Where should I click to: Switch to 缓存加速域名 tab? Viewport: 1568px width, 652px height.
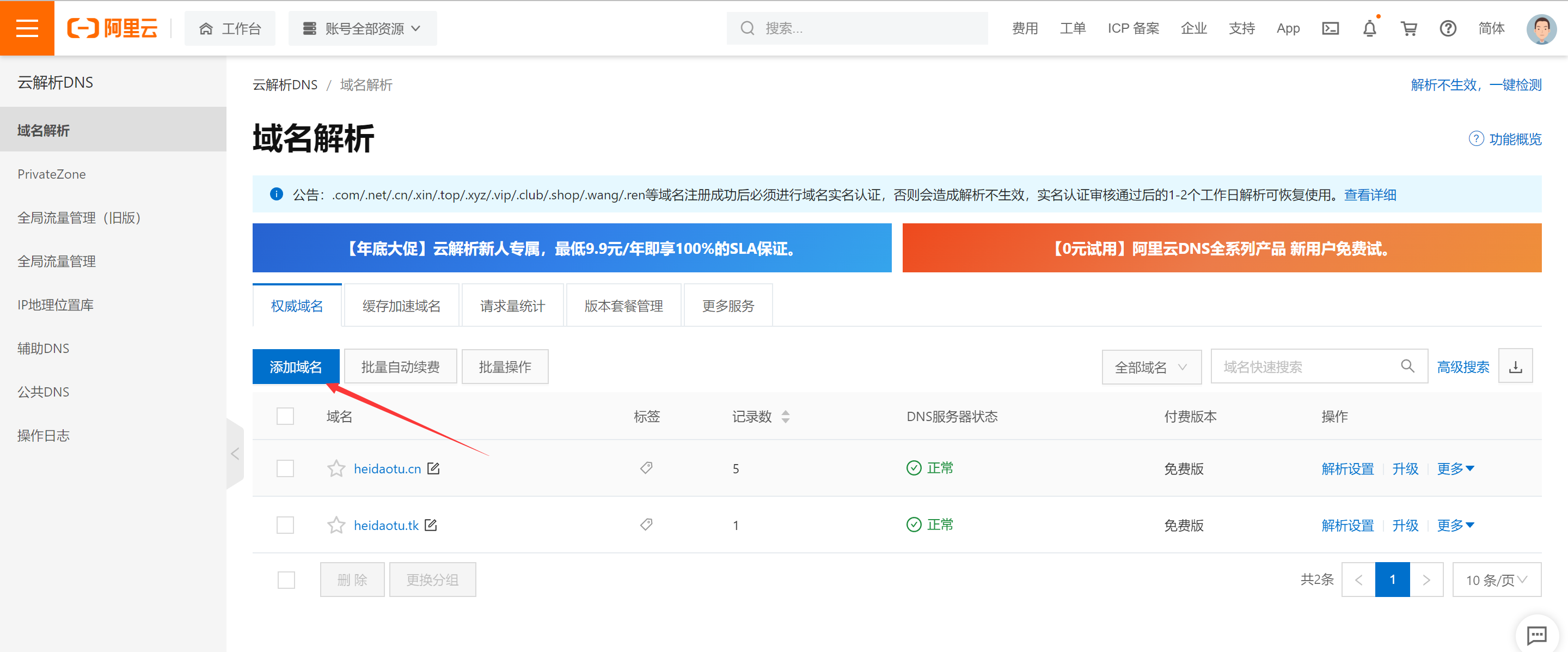pos(401,306)
